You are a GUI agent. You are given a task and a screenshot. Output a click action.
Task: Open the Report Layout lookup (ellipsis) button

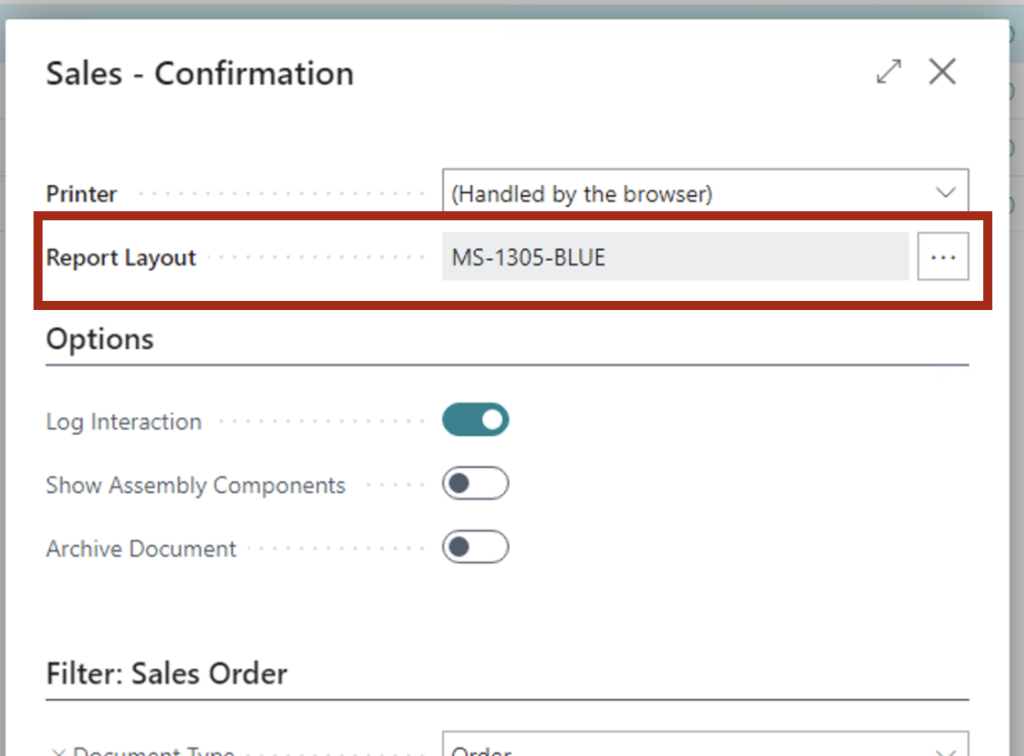click(942, 258)
